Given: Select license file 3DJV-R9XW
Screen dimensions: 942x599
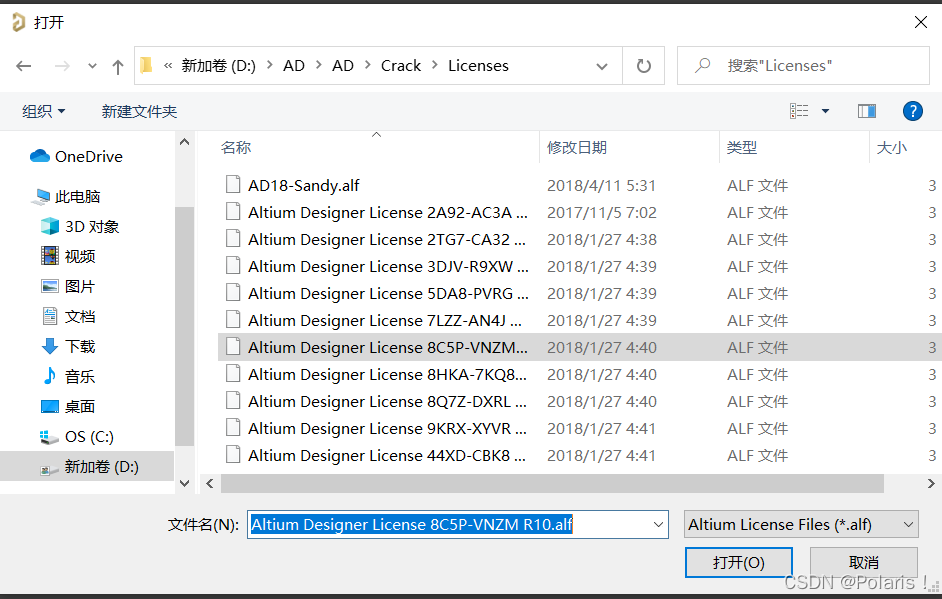Looking at the screenshot, I should (x=389, y=267).
